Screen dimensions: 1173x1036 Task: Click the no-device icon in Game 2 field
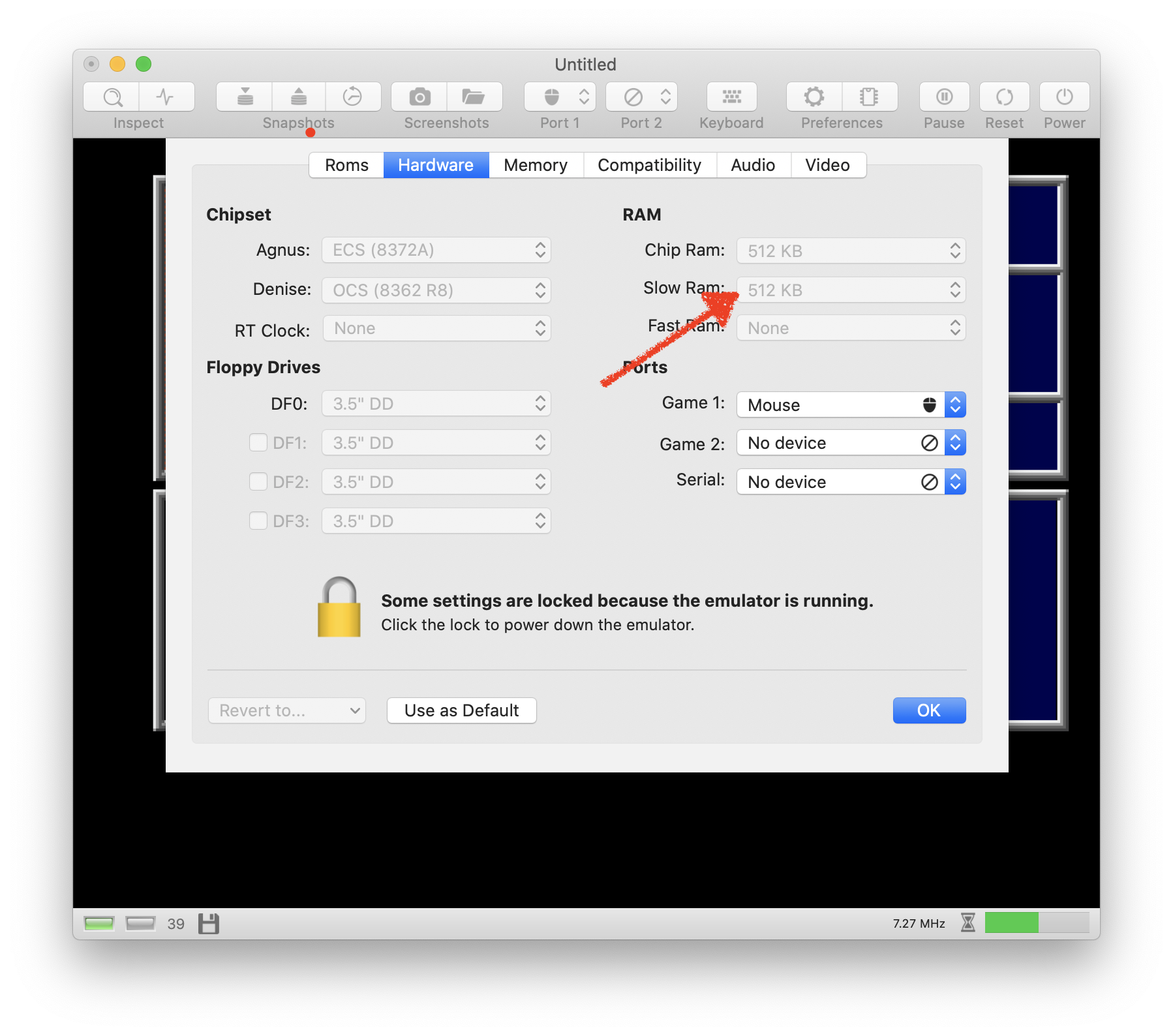pyautogui.click(x=930, y=443)
